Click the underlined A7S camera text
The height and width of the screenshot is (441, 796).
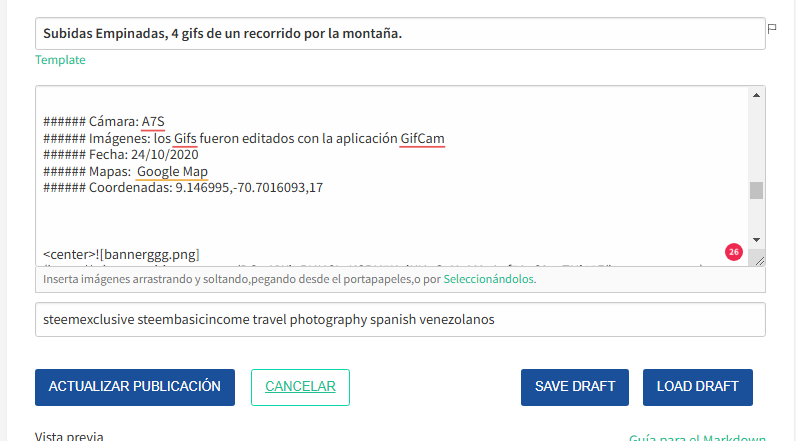[153, 122]
